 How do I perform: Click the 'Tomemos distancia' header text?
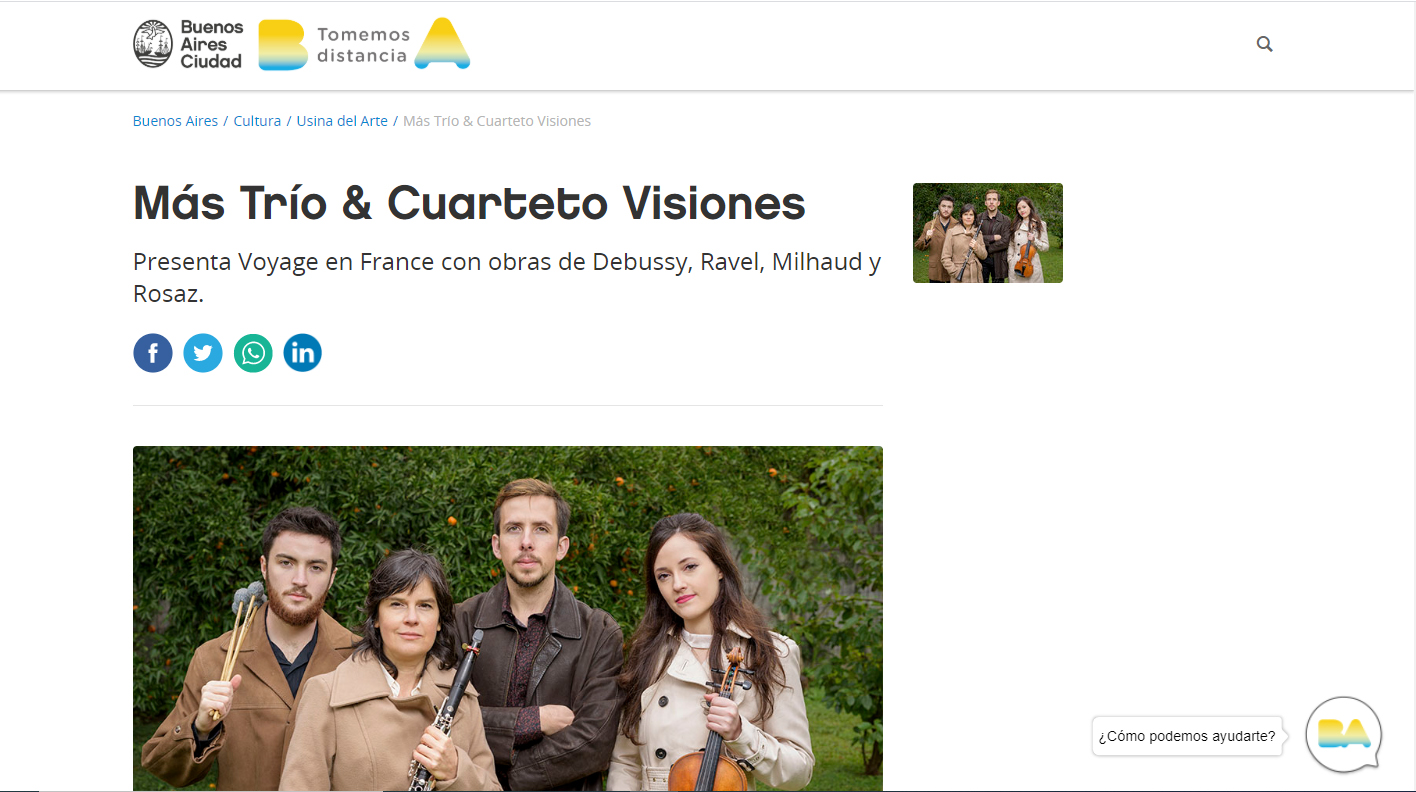coord(362,45)
